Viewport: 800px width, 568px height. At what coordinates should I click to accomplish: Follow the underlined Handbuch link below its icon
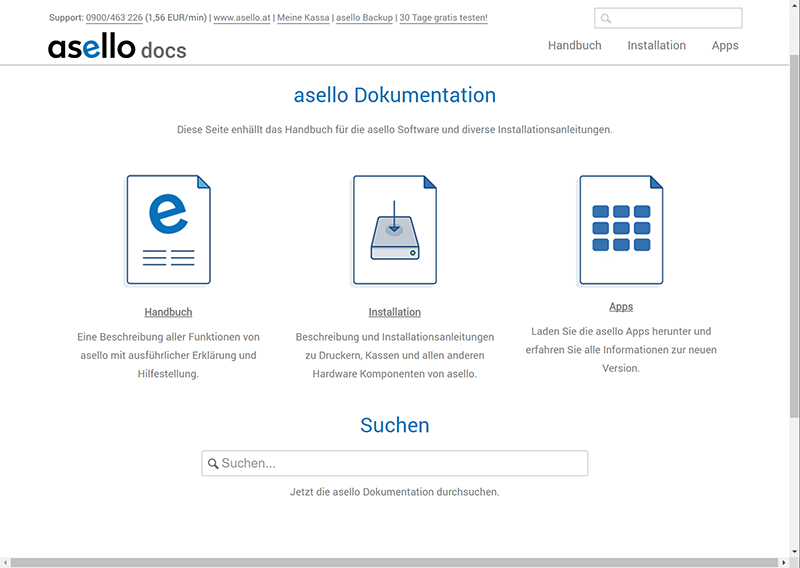click(168, 312)
